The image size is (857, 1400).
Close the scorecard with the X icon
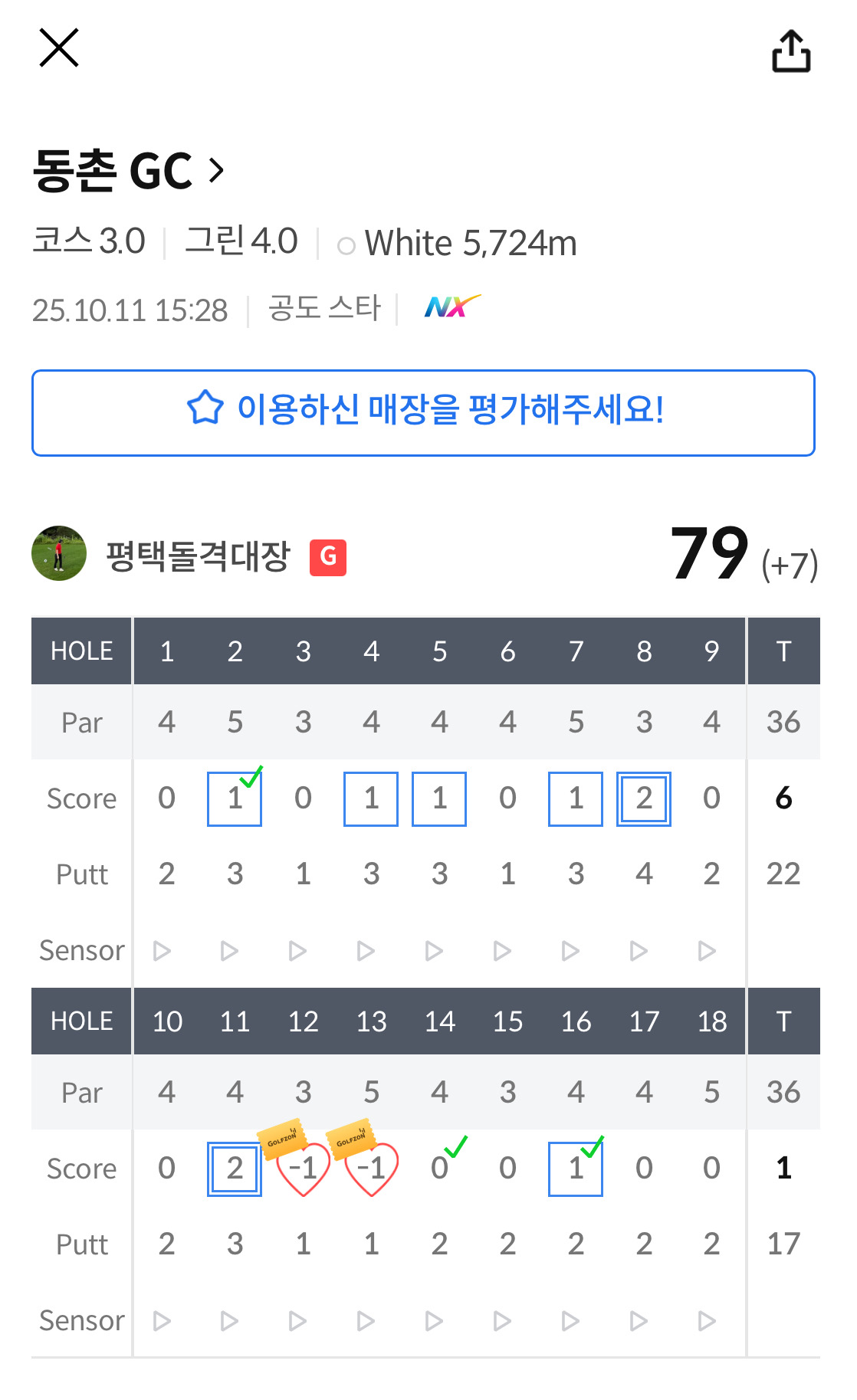(59, 48)
